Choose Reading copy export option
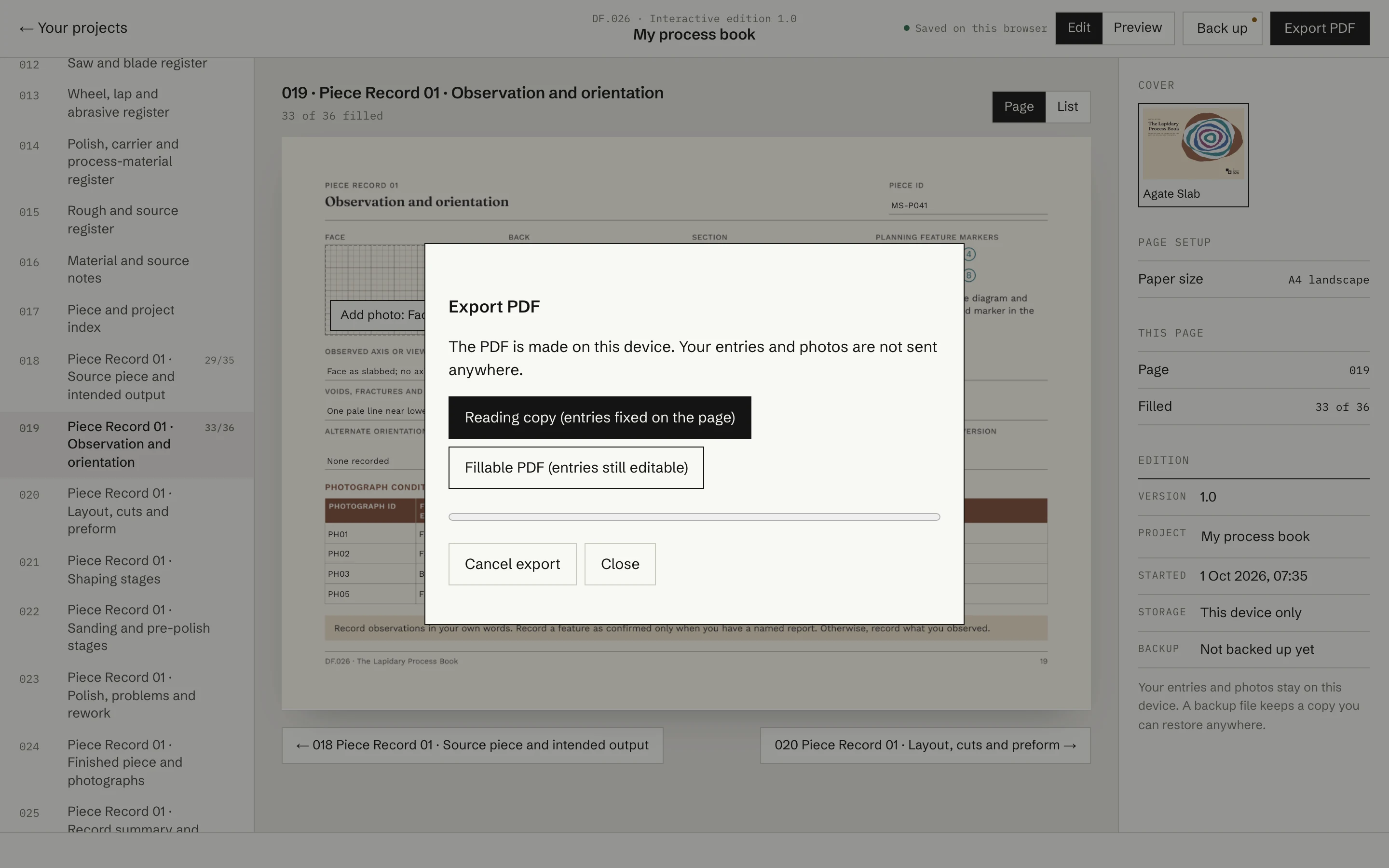This screenshot has width=1389, height=868. tap(599, 417)
